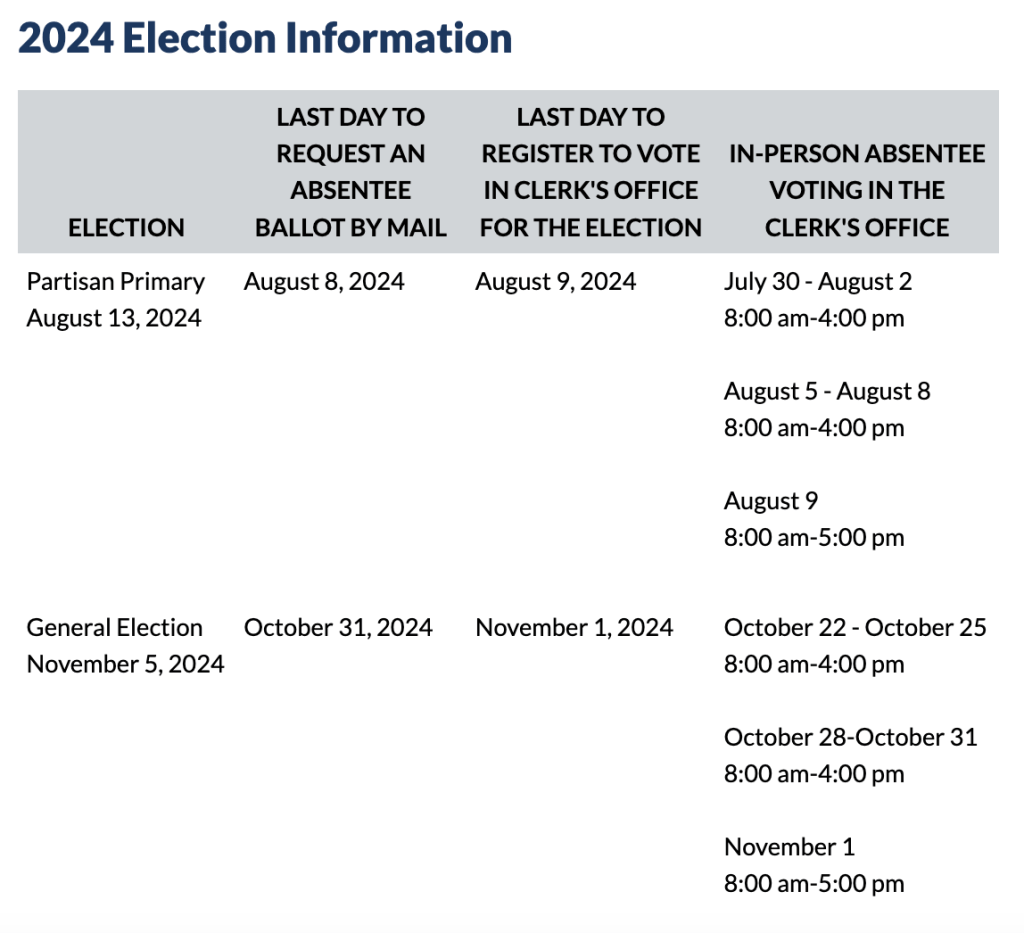1024x933 pixels.
Task: Click the Last Day to Register header
Action: [590, 172]
